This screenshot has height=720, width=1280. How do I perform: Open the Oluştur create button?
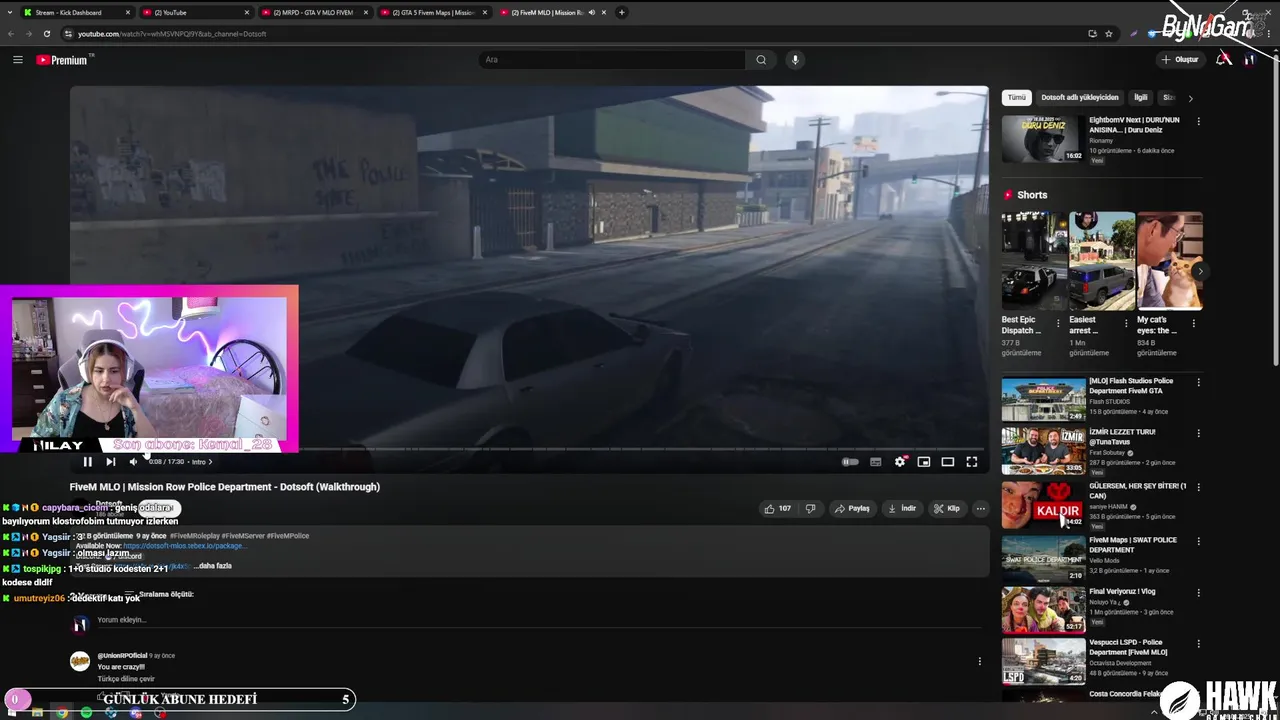[1180, 60]
